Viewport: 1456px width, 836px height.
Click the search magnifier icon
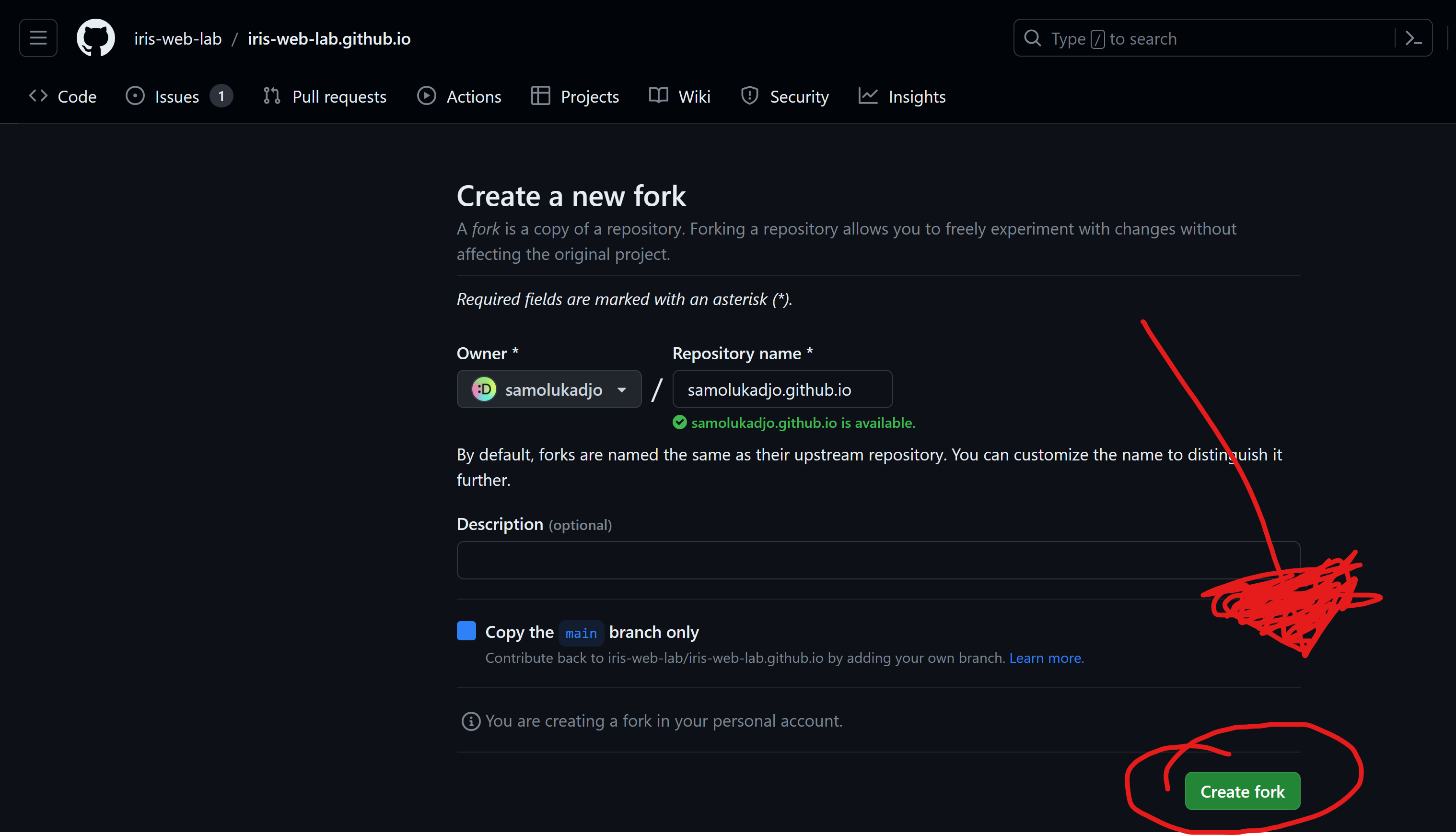coord(1032,37)
